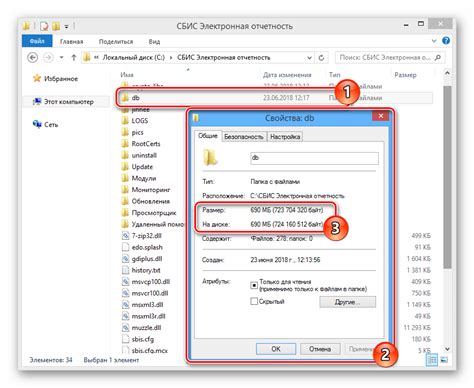474x388 pixels.
Task: Open the Главная ribbon tab
Action: [x=71, y=41]
